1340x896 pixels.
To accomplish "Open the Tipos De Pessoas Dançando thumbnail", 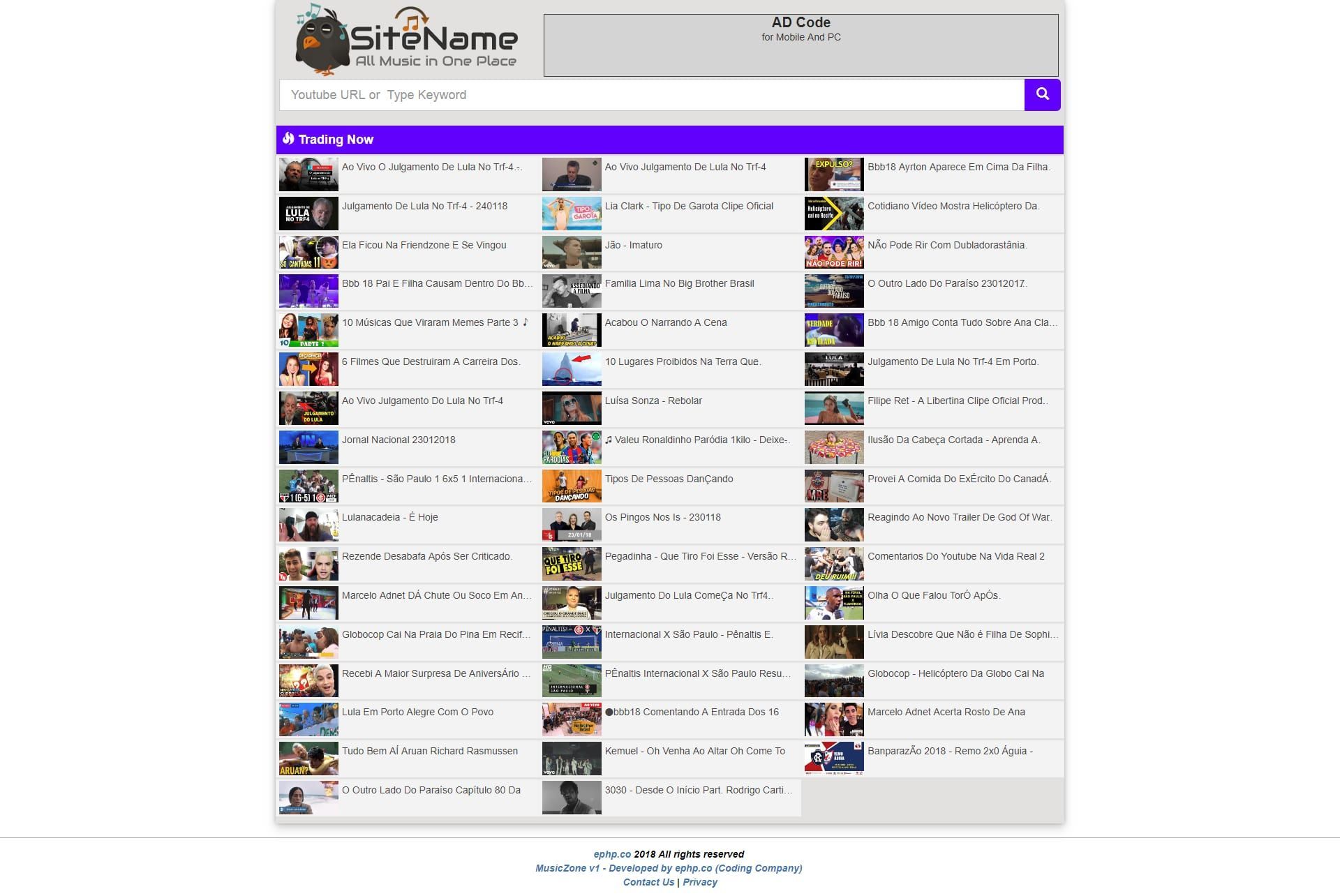I will 571,486.
